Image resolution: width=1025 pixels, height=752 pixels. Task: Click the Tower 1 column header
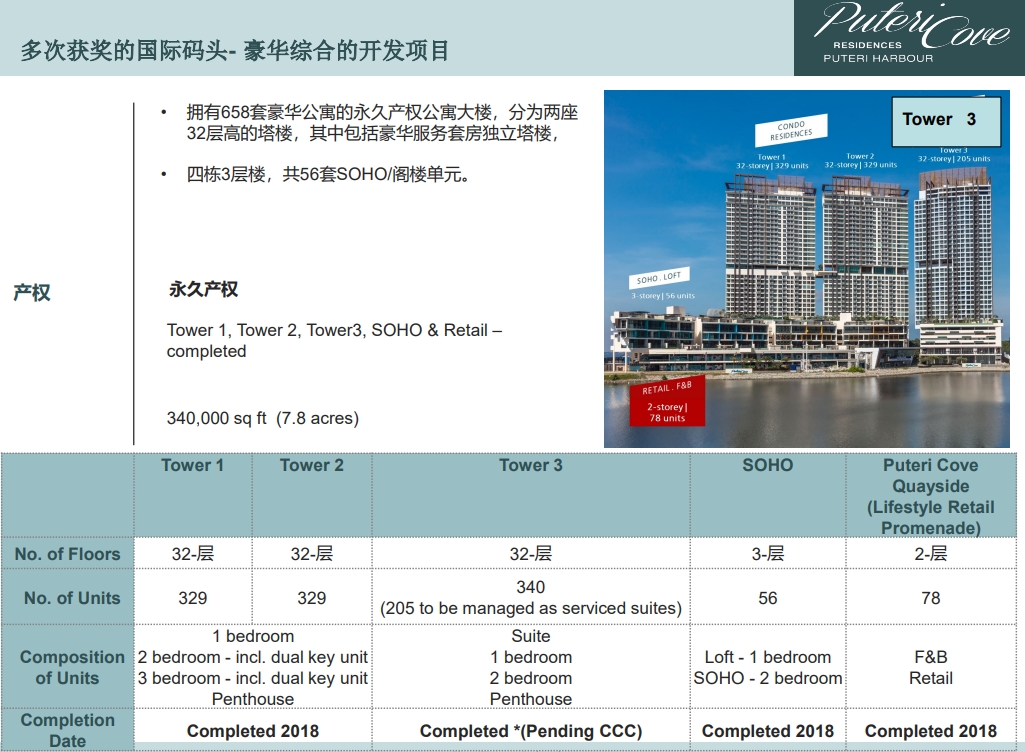point(193,465)
